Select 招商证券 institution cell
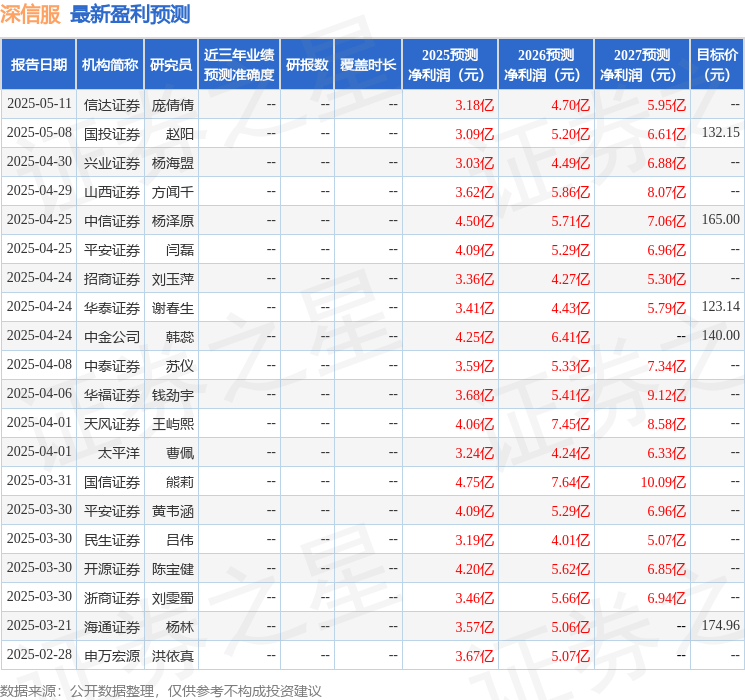This screenshot has height=700, width=745. point(112,279)
